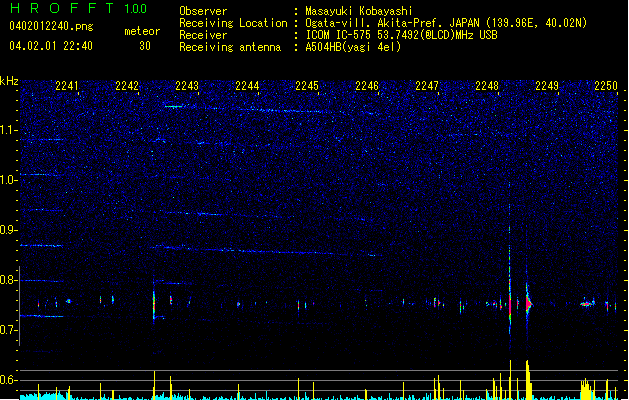This screenshot has height=400, width=629.
Task: Click the 2247 time marker
Action: pyautogui.click(x=427, y=85)
